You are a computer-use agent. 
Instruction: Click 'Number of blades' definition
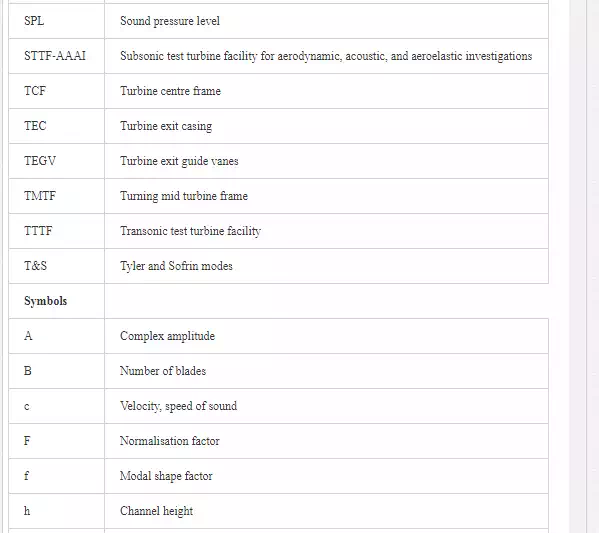pos(163,371)
